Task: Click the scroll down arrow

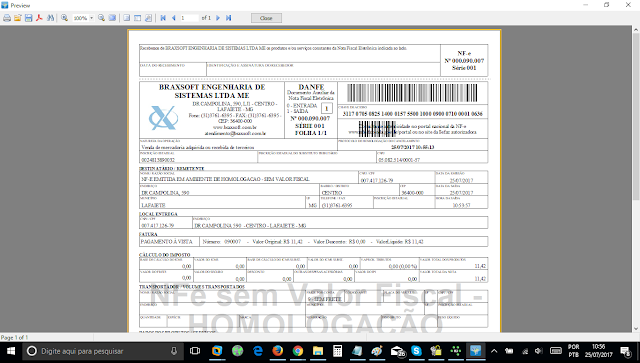Action: pyautogui.click(x=636, y=329)
